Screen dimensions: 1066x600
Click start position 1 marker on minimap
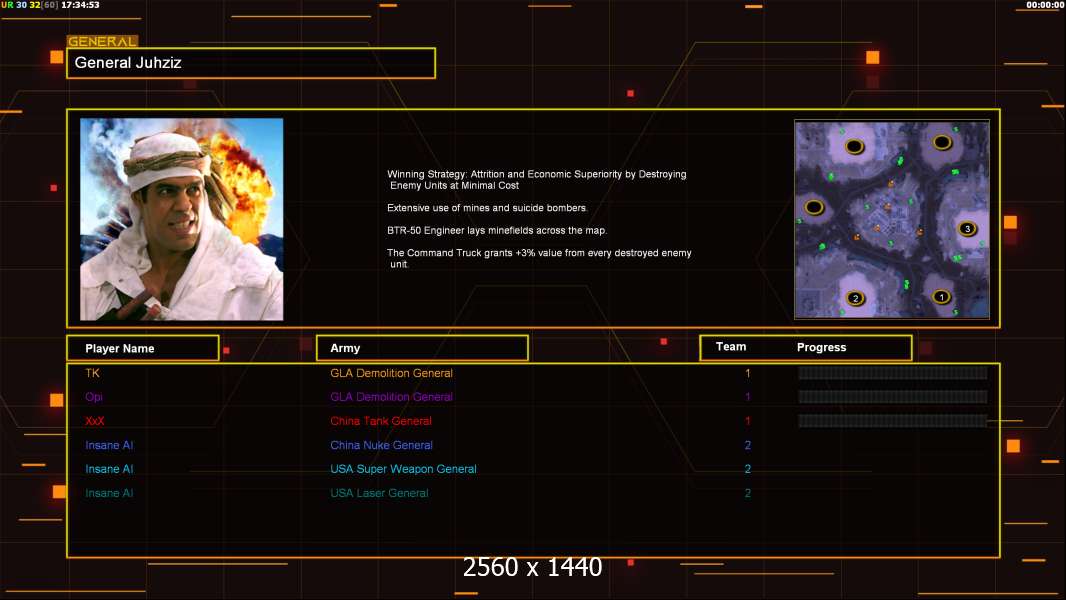[x=942, y=297]
